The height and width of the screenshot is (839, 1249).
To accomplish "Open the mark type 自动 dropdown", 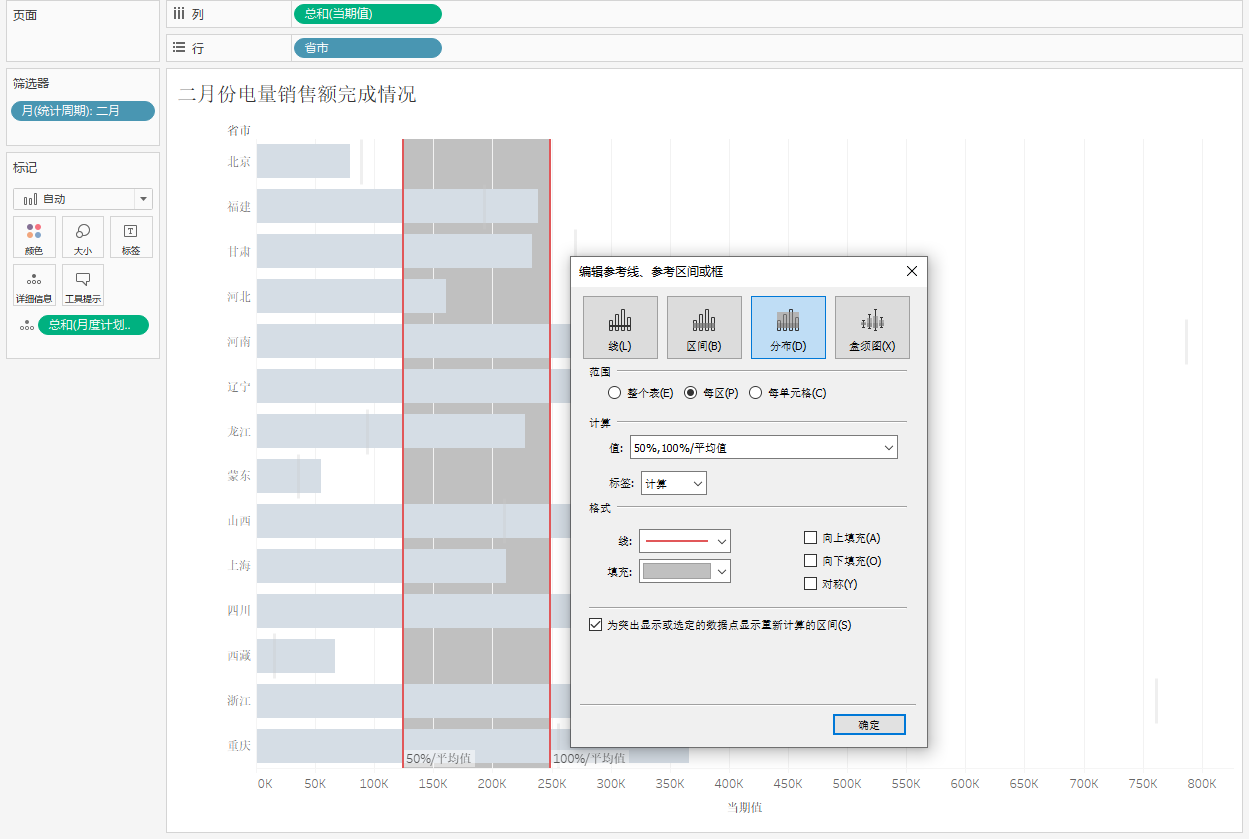I will pyautogui.click(x=83, y=199).
